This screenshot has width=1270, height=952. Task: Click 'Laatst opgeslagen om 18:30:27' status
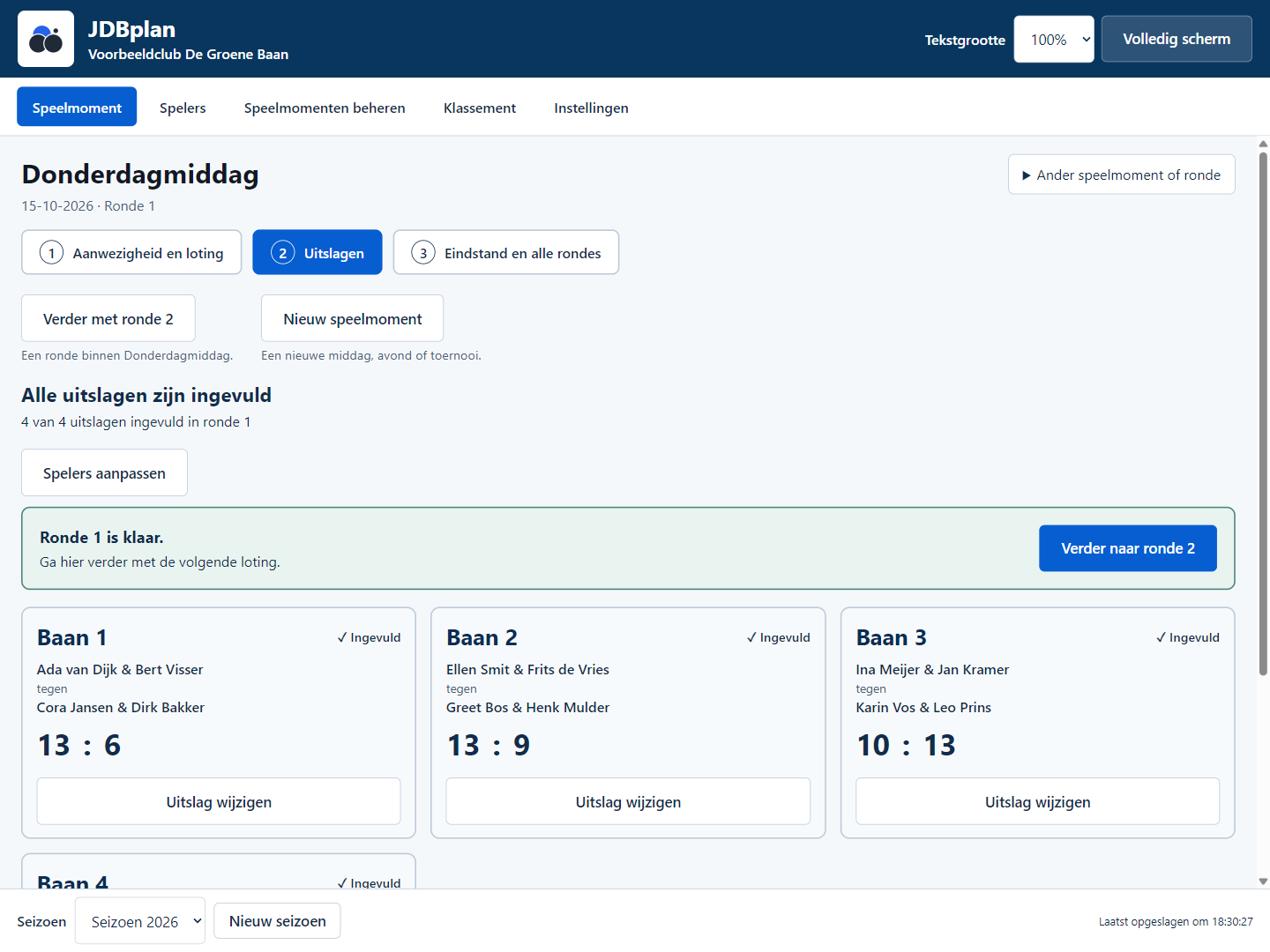(x=1176, y=921)
